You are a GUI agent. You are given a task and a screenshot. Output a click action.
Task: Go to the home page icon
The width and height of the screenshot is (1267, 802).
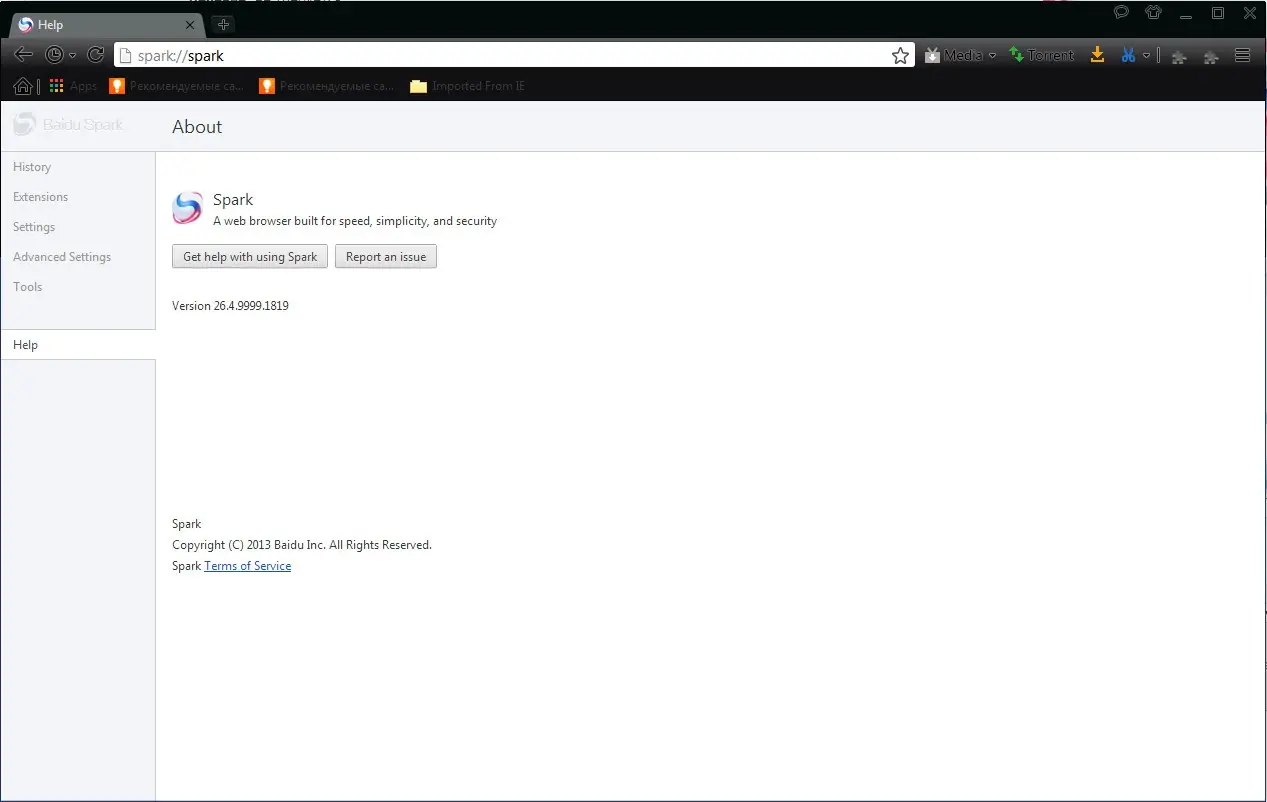pyautogui.click(x=23, y=86)
